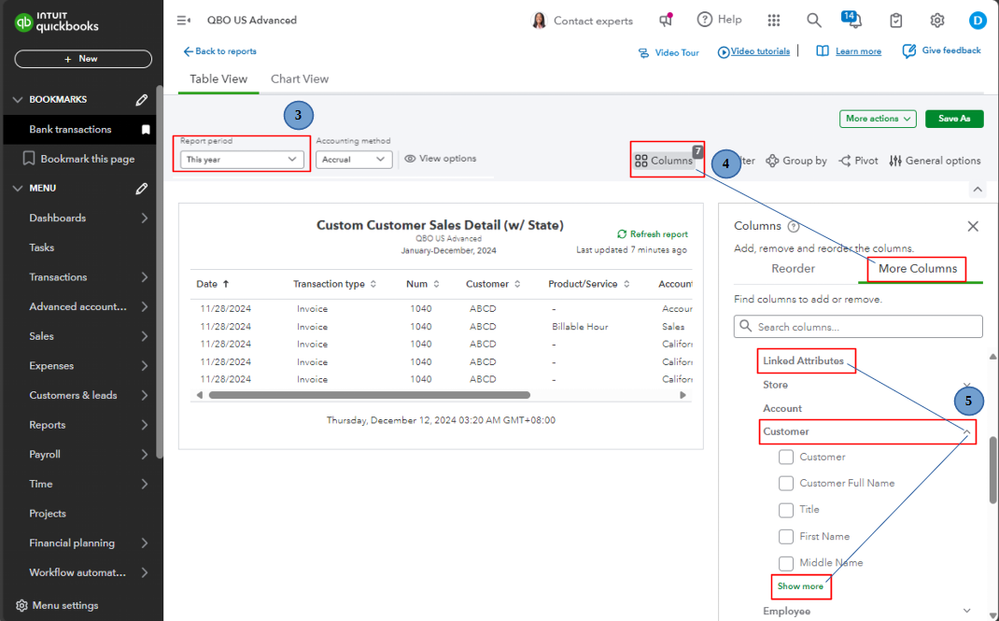Switch to the Table View tab

pos(219,79)
